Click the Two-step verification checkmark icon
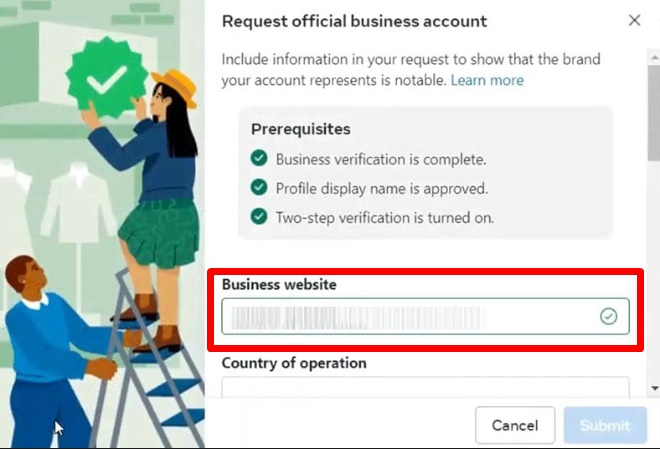The image size is (660, 449). point(259,216)
